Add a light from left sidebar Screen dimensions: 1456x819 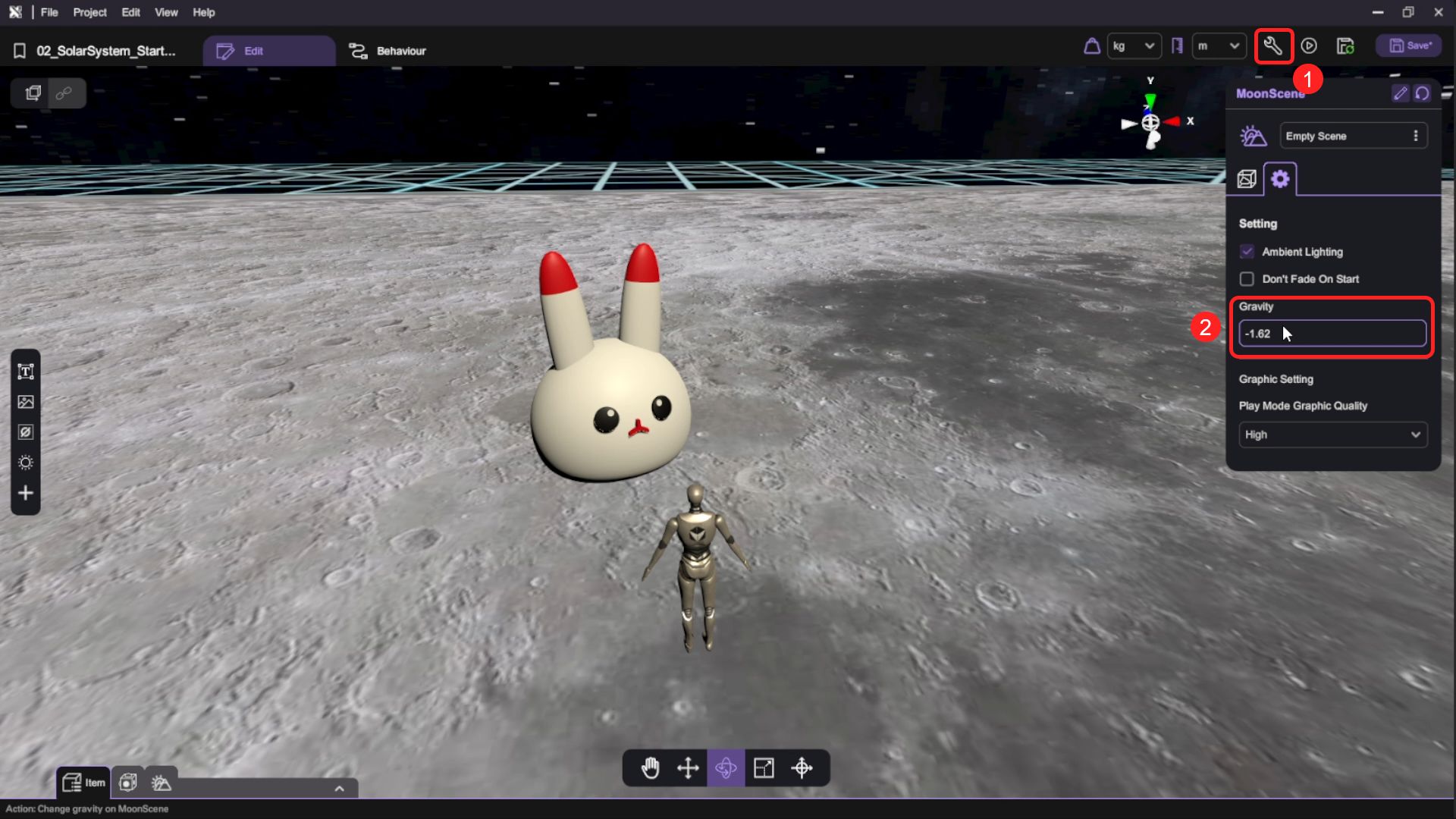26,463
